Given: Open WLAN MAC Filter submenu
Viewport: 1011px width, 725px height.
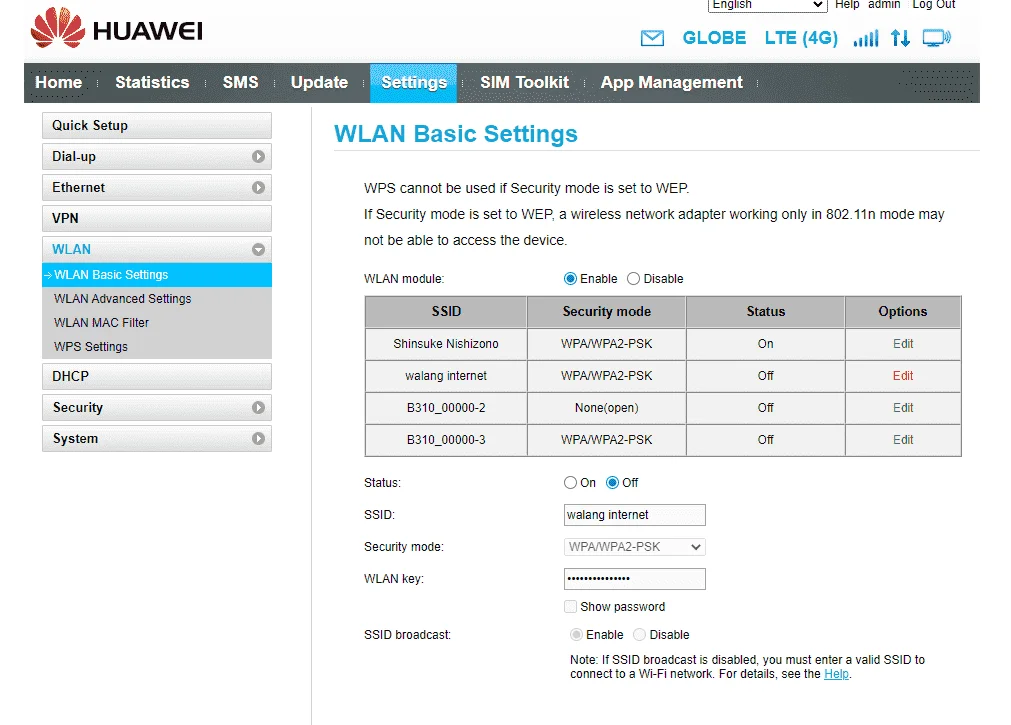Looking at the screenshot, I should [x=101, y=323].
